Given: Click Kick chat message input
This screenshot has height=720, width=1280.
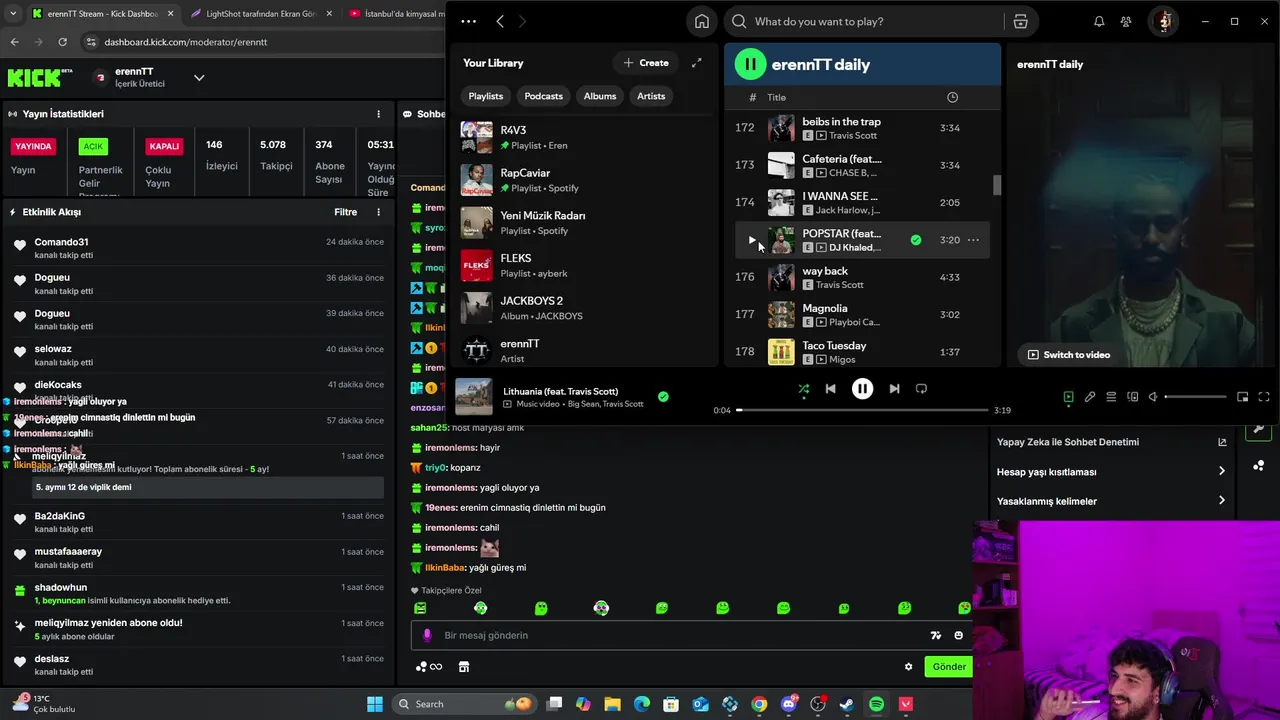Looking at the screenshot, I should pos(680,635).
